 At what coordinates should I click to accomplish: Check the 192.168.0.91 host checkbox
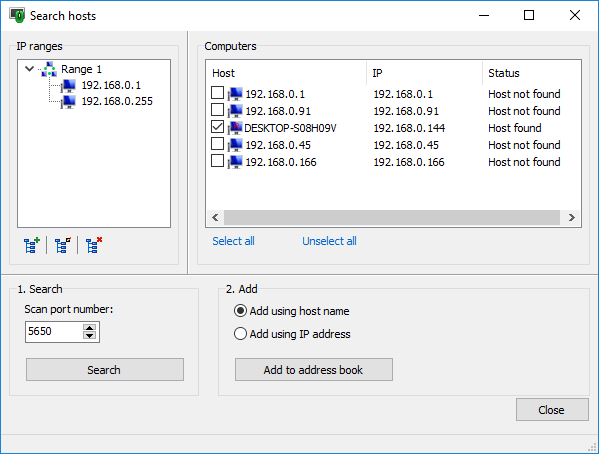217,110
